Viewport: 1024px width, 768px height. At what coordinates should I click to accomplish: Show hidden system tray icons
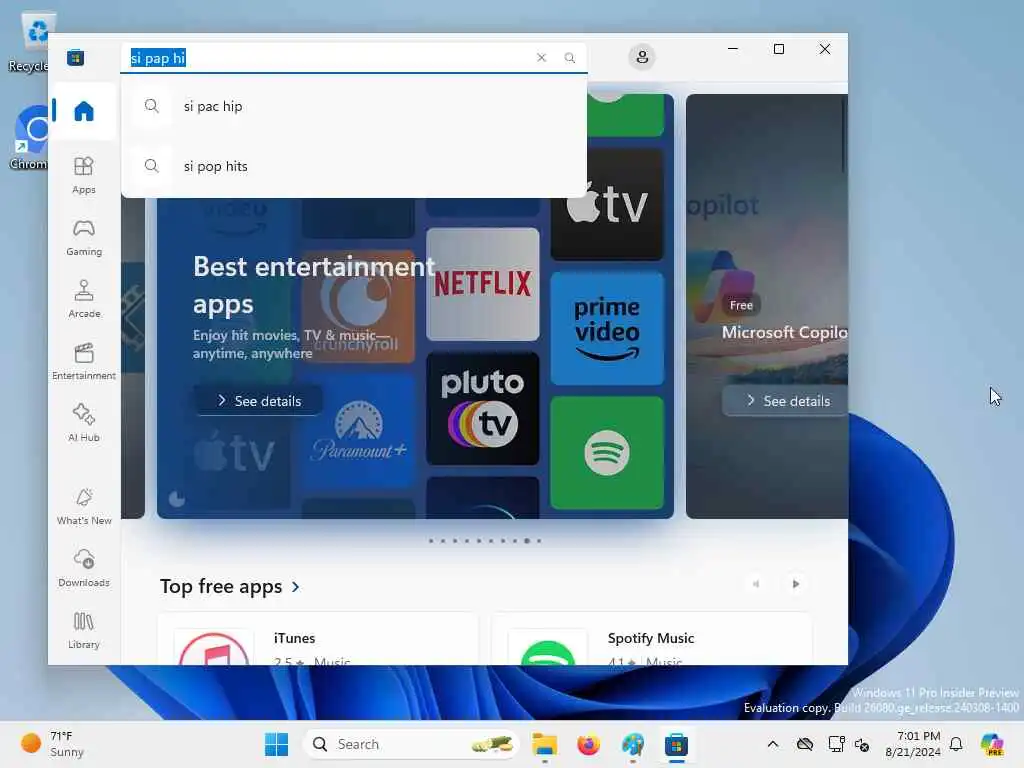point(773,744)
